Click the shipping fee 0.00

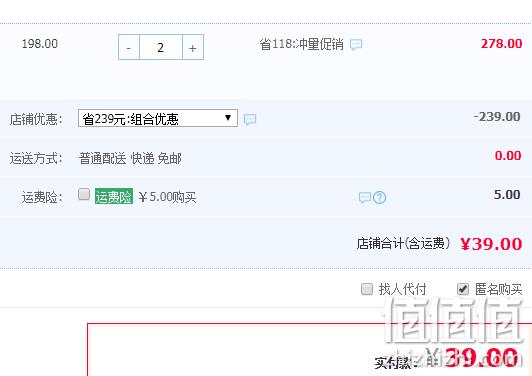(x=508, y=155)
